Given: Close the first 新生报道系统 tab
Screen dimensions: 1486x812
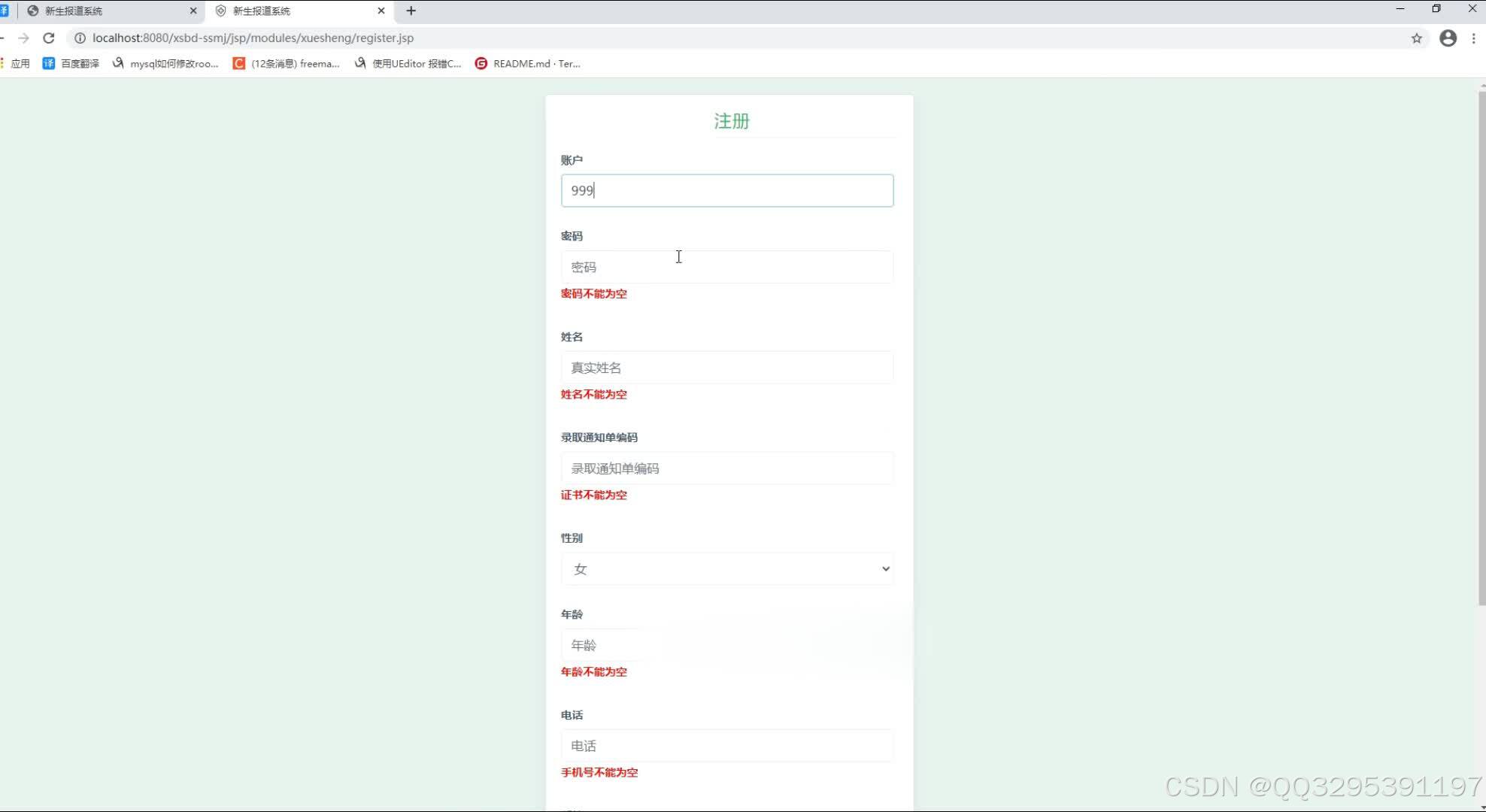Looking at the screenshot, I should point(193,11).
